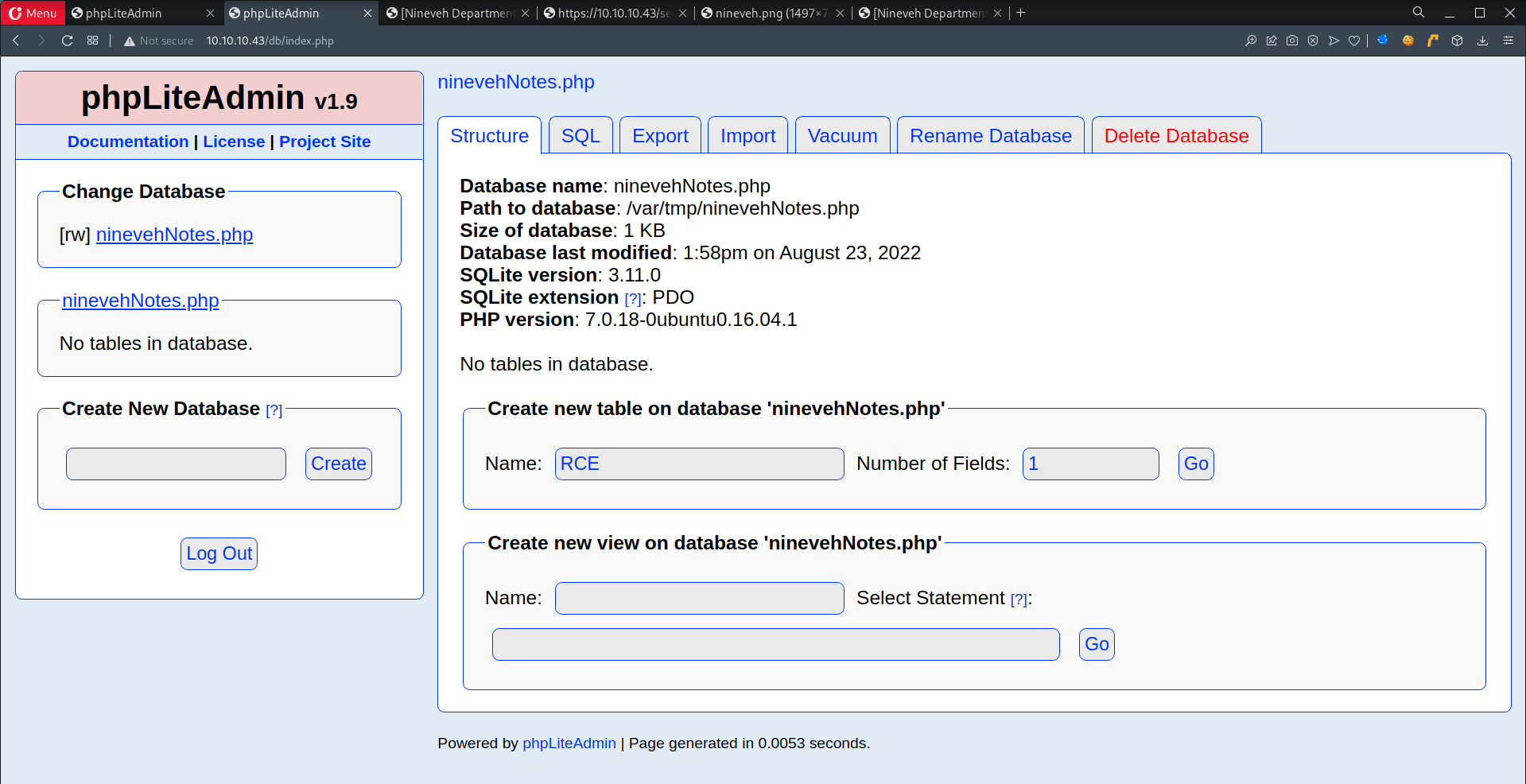Open the zoom magnifier icon in address bar
Viewport: 1526px width, 784px height.
(x=1251, y=41)
